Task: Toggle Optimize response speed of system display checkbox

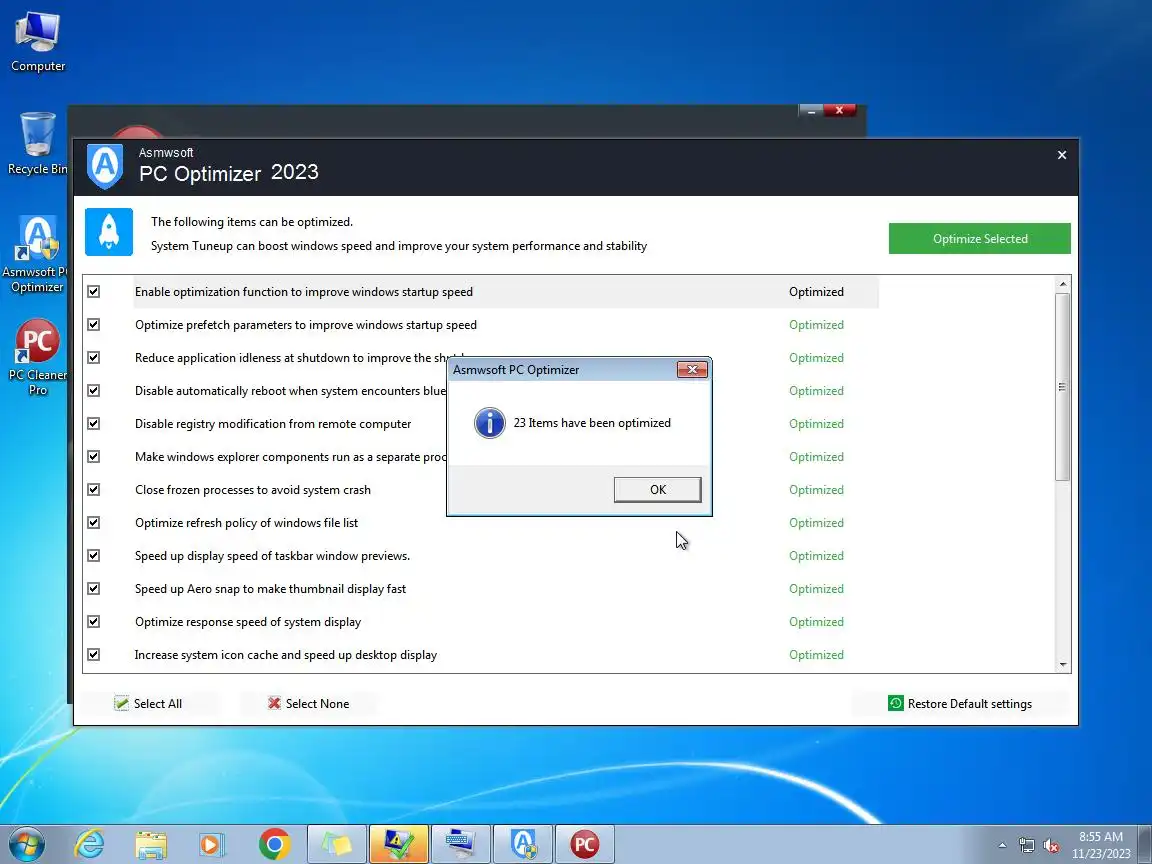Action: click(93, 622)
